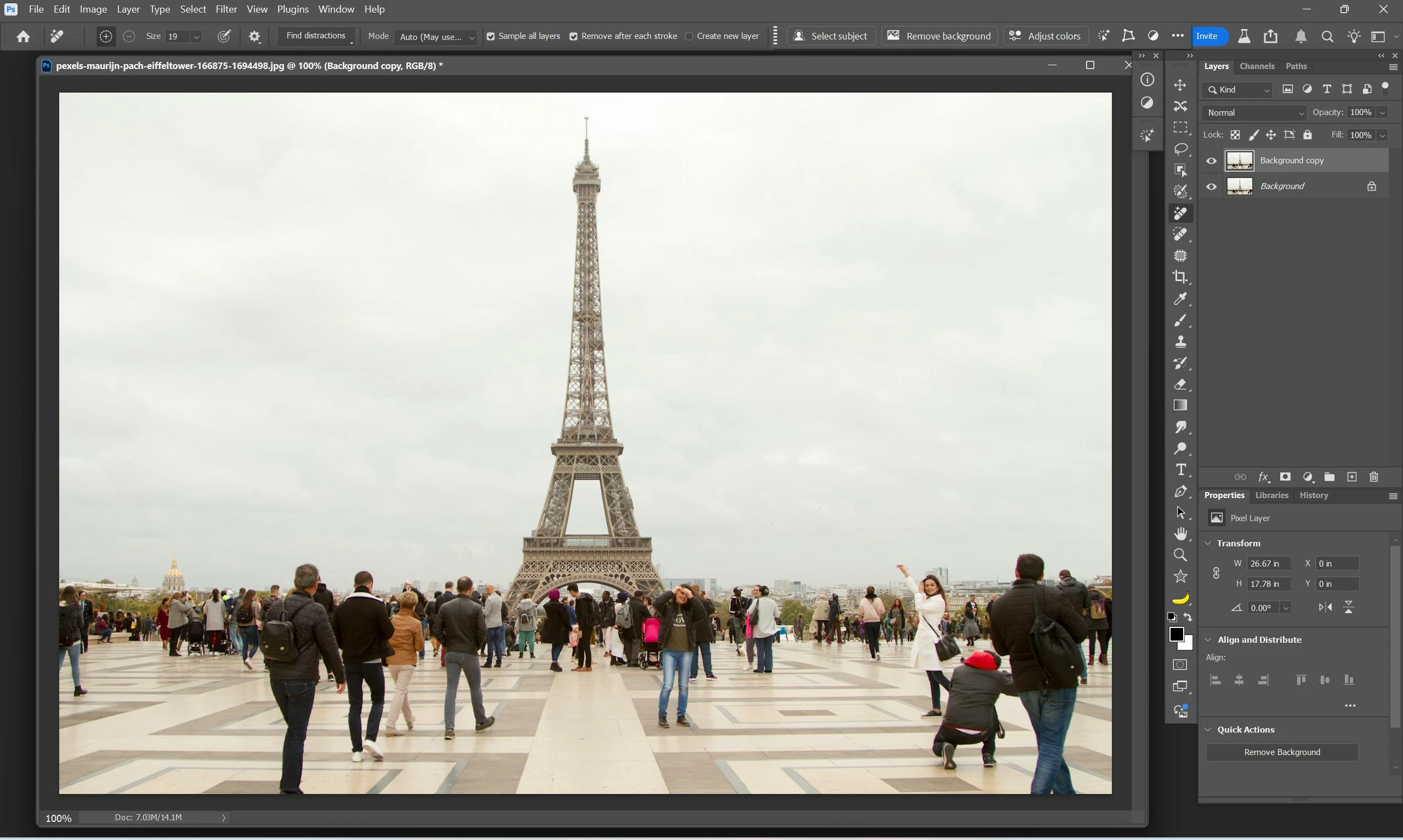Click the Select subject button
This screenshot has width=1403, height=840.
click(831, 36)
